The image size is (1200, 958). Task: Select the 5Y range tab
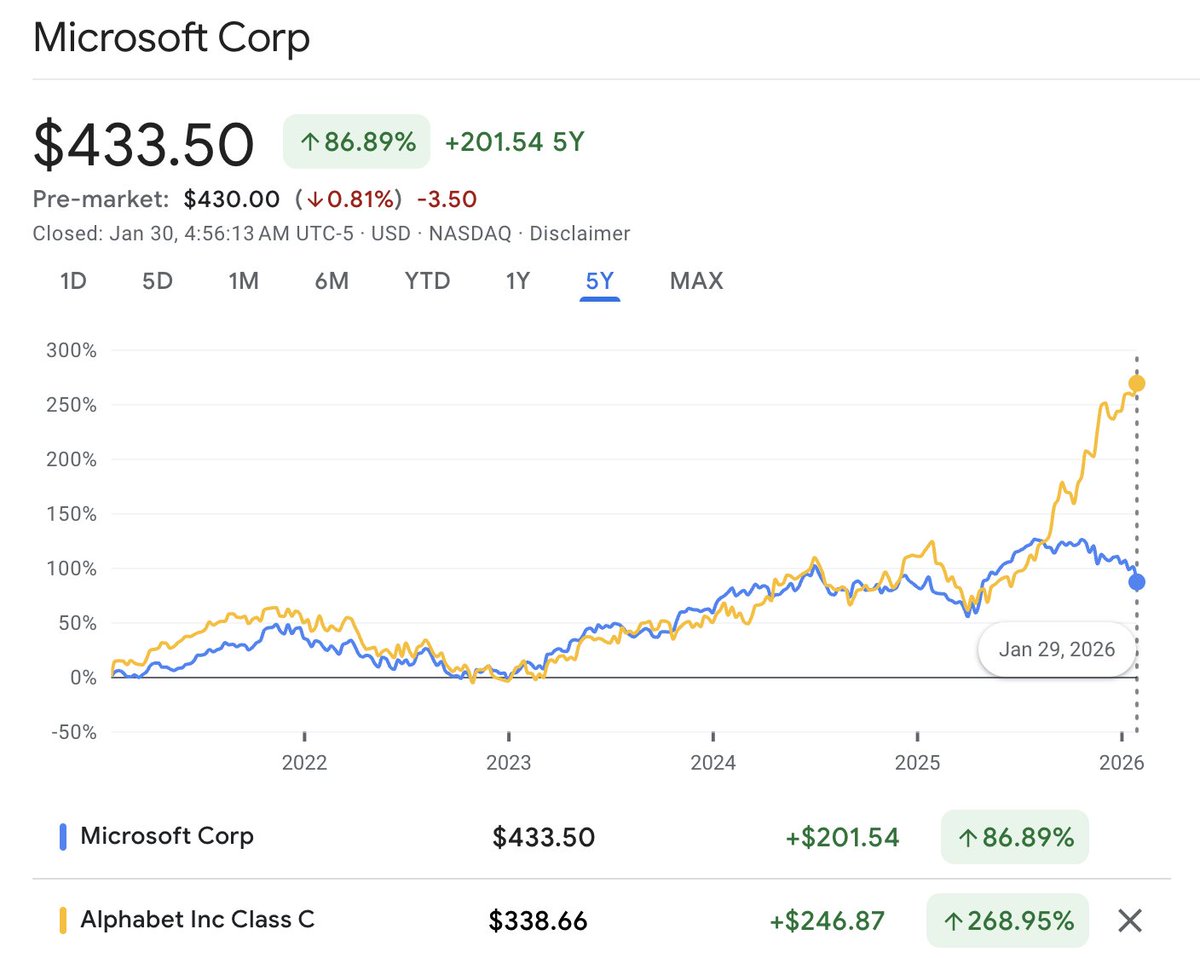tap(600, 281)
